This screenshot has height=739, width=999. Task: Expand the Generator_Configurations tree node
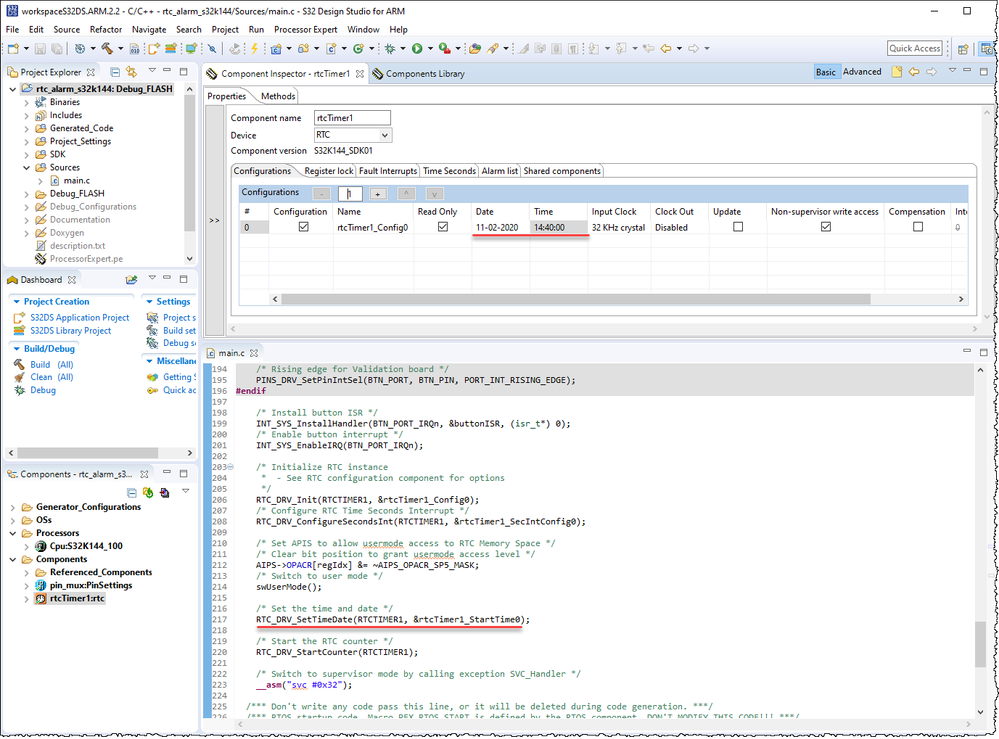click(13, 507)
